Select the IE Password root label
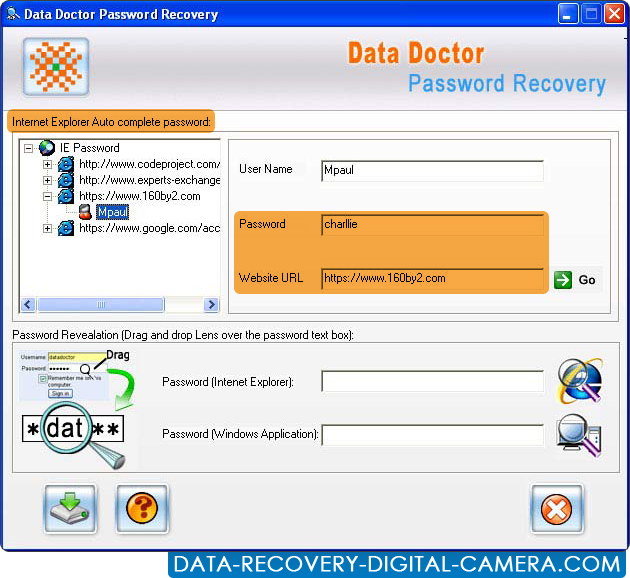 pyautogui.click(x=90, y=148)
